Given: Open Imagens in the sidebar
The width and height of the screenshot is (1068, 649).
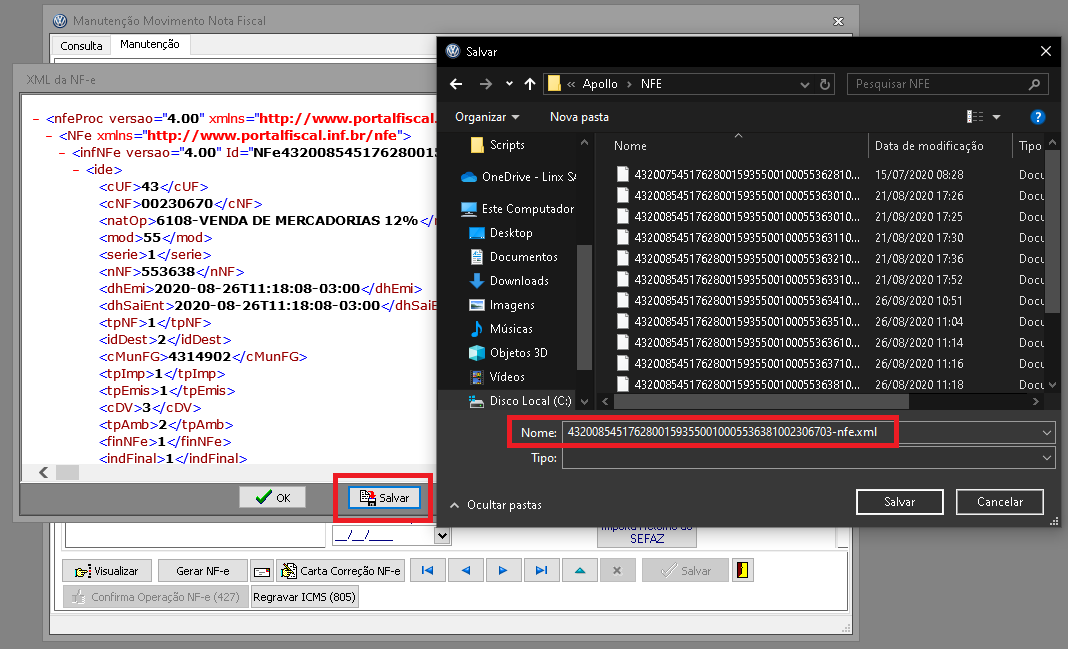Looking at the screenshot, I should point(503,305).
